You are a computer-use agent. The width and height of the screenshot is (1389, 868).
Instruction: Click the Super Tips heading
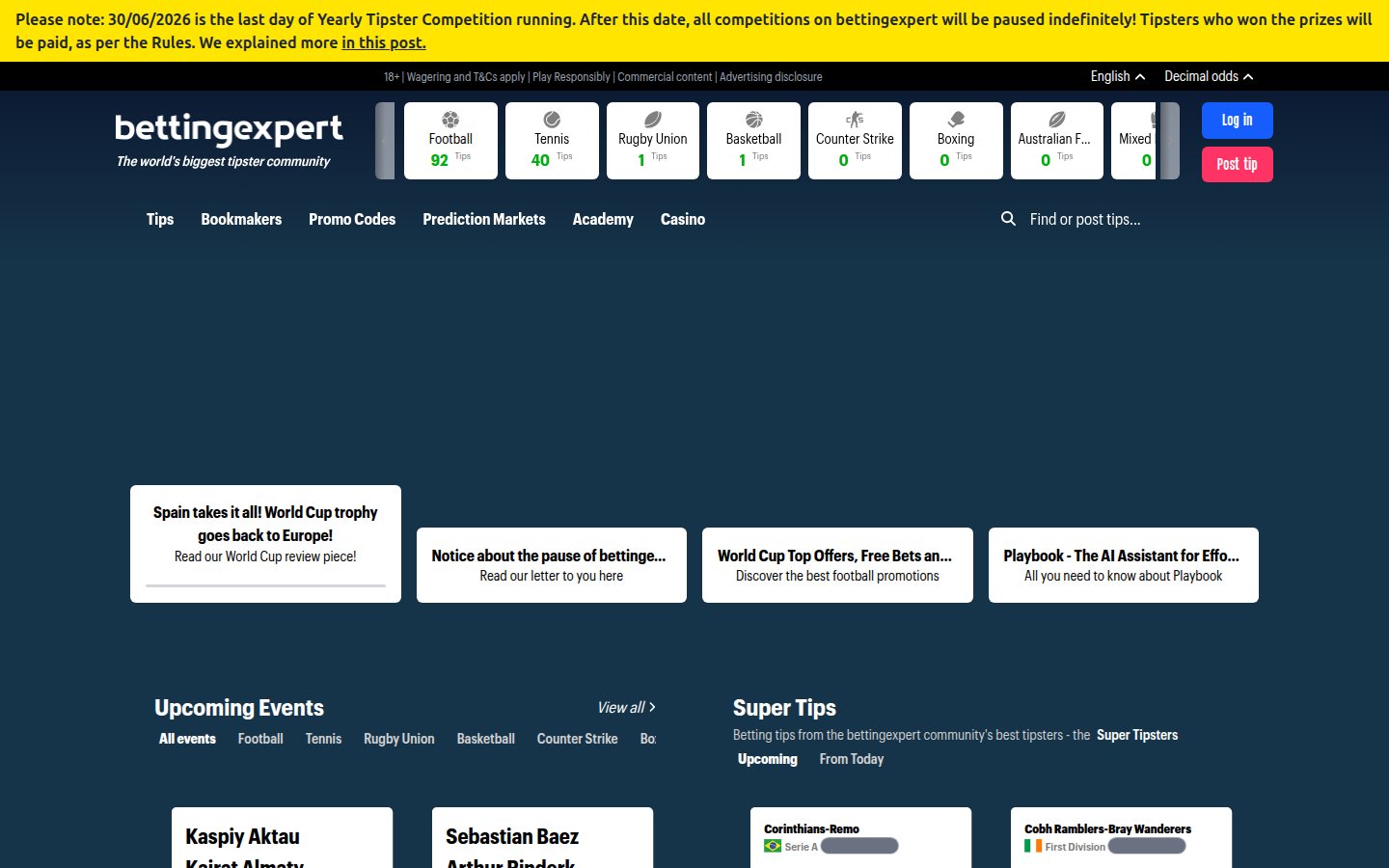(784, 708)
